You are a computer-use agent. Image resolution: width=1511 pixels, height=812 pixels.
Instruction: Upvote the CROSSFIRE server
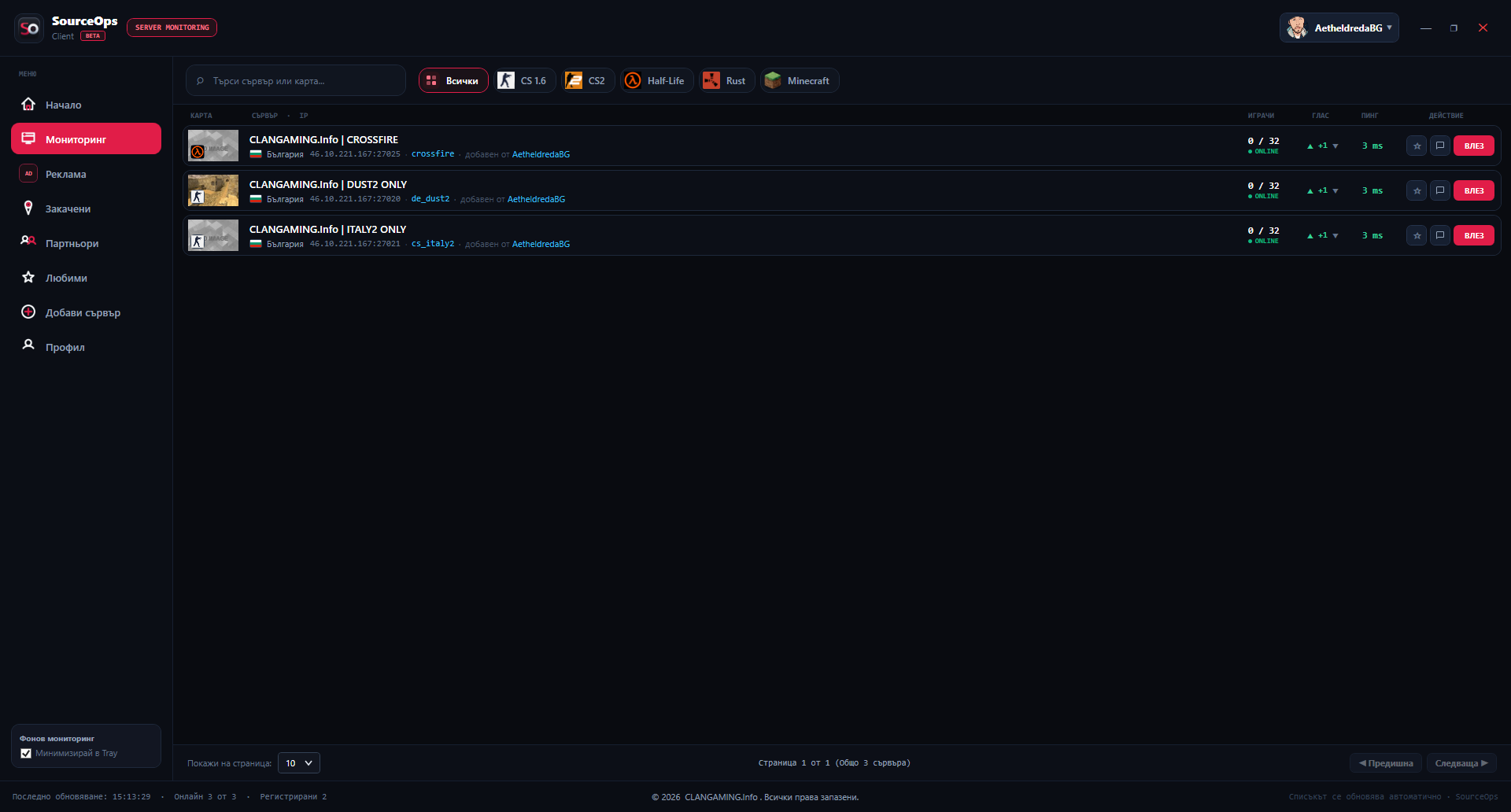pos(1310,146)
